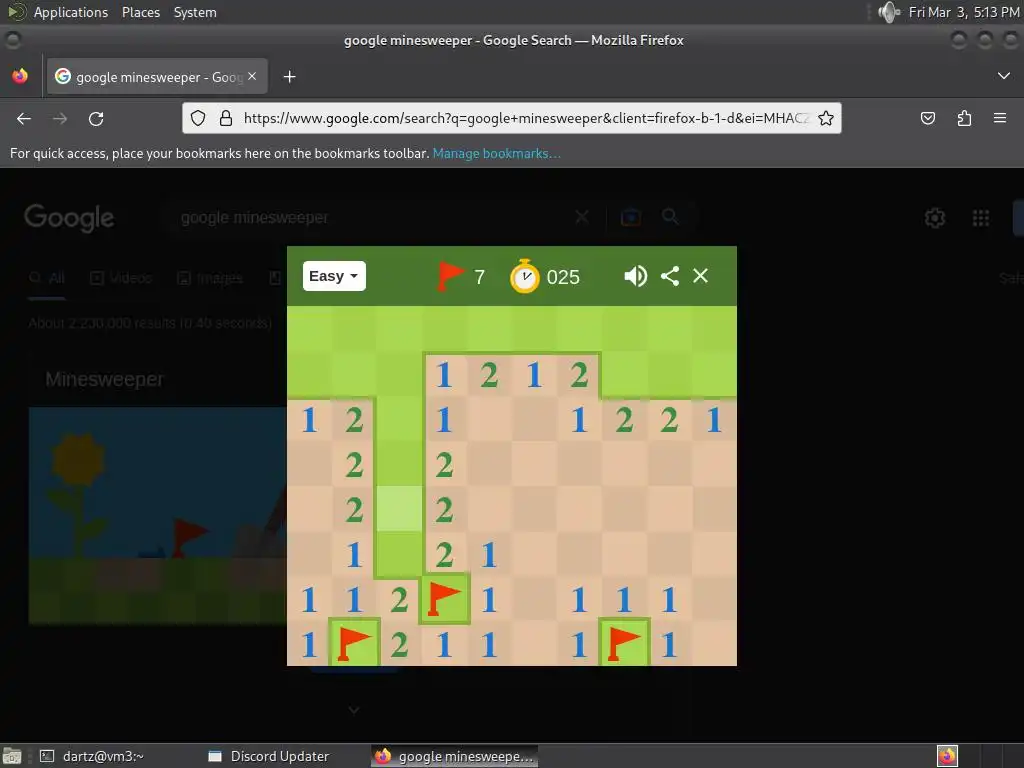Click the search magnifier icon

[x=670, y=216]
